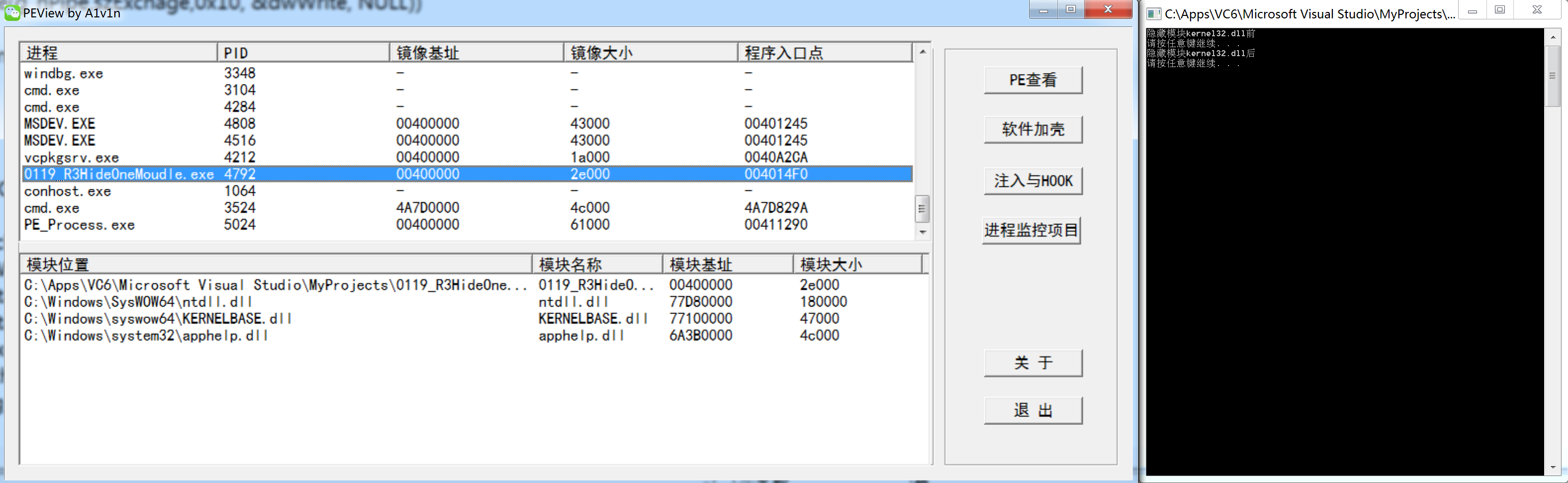1568x483 pixels.
Task: Open the PE查看 viewer
Action: 1033,80
